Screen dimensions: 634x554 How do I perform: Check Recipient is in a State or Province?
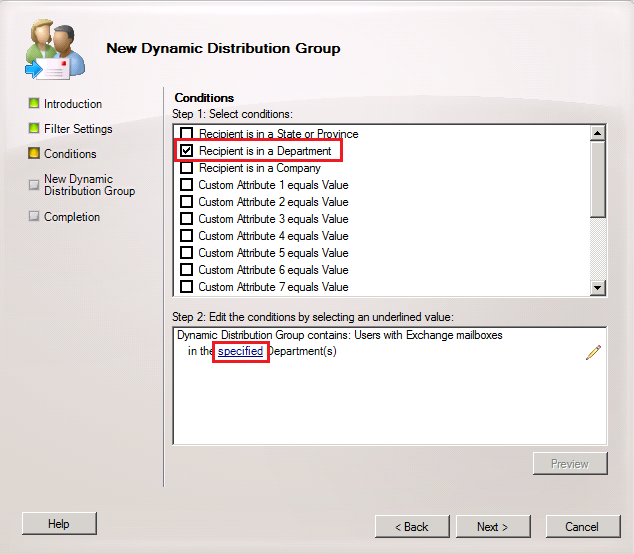click(186, 134)
